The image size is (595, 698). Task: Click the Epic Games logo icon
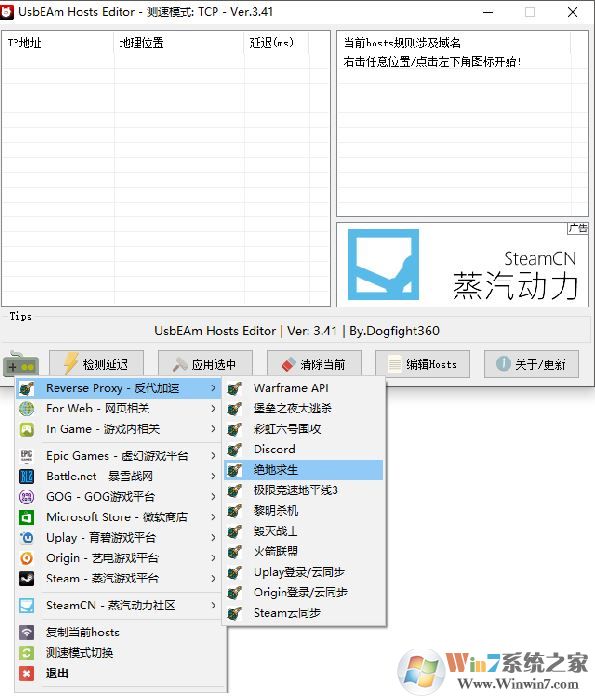pos(27,456)
